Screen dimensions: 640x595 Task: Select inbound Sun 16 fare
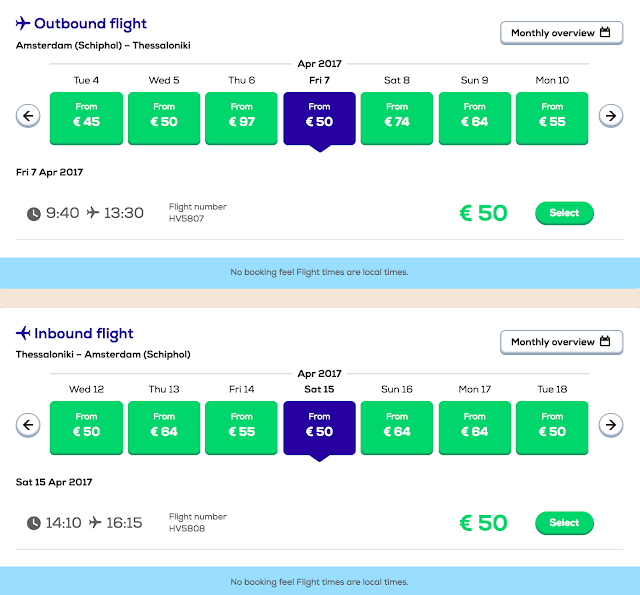tap(397, 427)
